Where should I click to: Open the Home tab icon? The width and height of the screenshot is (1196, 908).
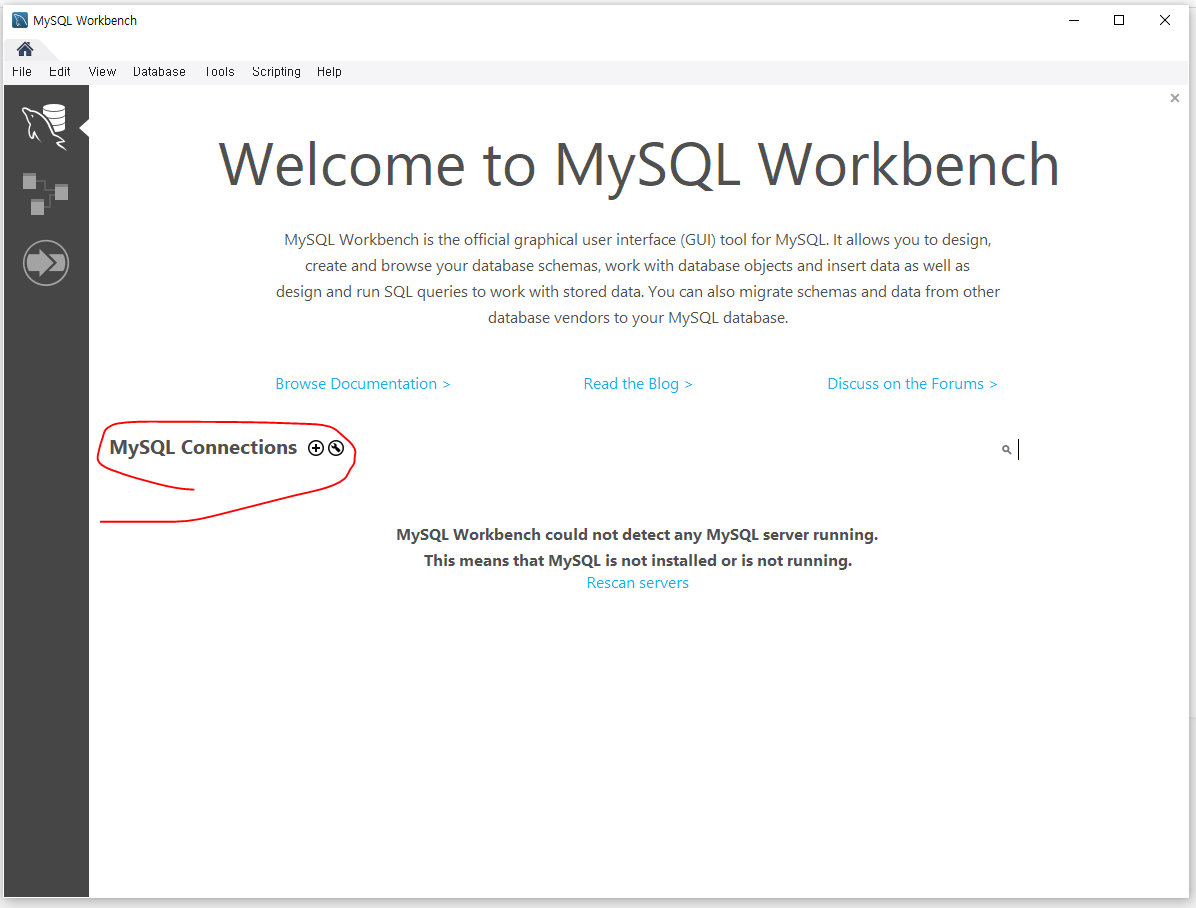(x=25, y=50)
